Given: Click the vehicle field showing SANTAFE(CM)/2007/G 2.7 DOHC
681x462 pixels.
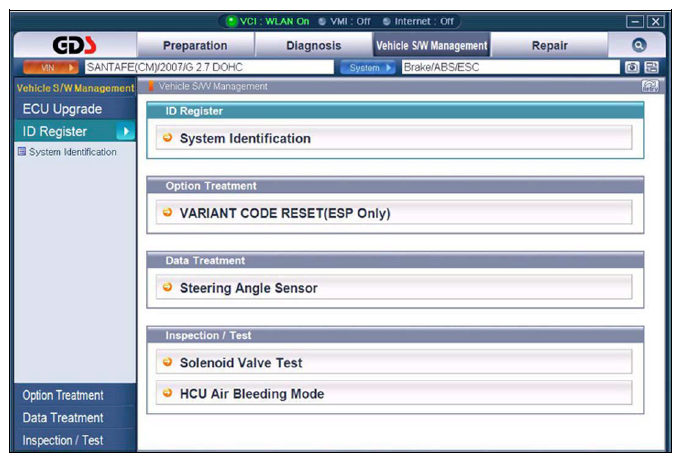Looking at the screenshot, I should click(209, 67).
